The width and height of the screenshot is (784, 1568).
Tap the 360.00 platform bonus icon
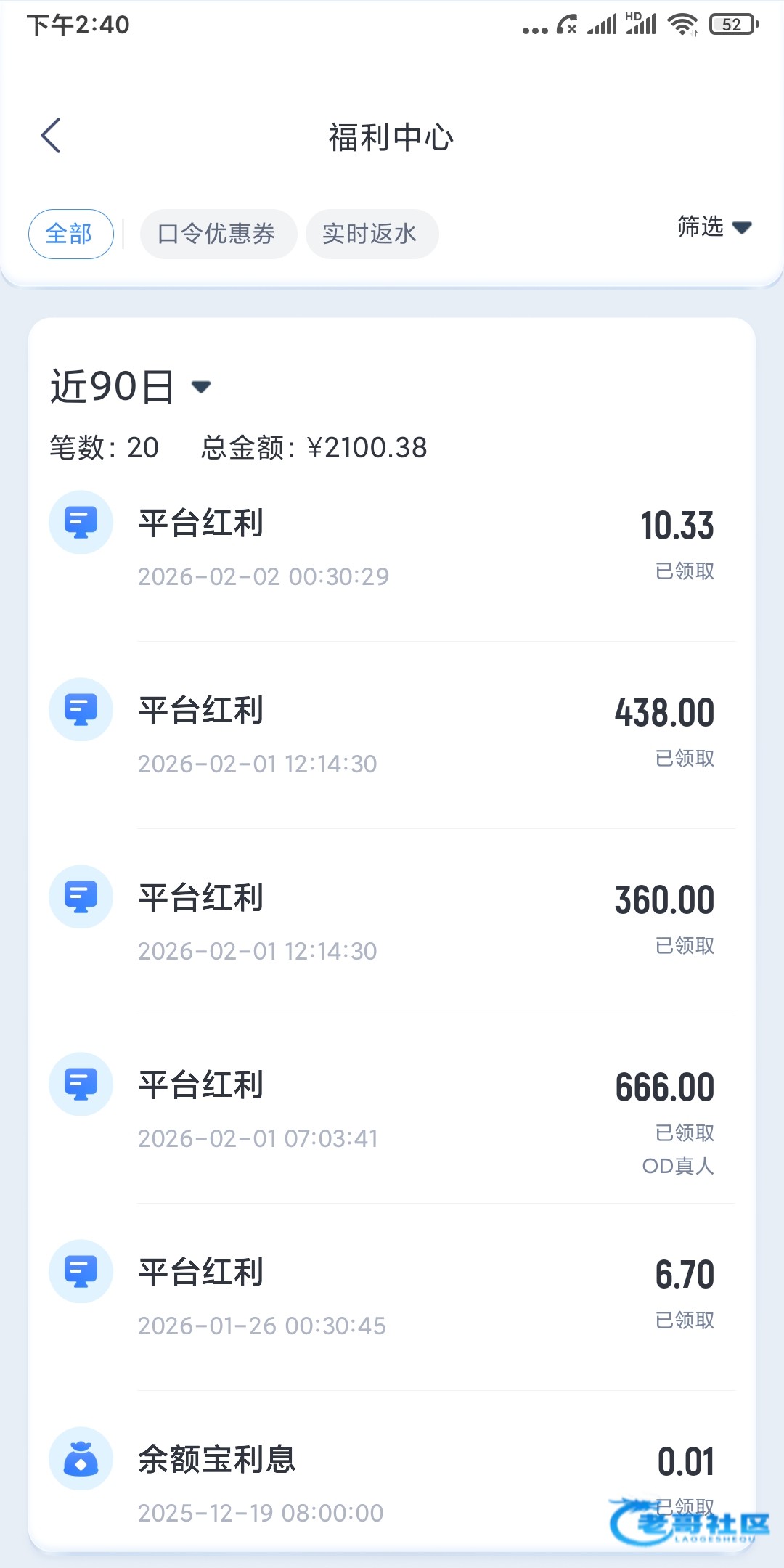(x=81, y=897)
